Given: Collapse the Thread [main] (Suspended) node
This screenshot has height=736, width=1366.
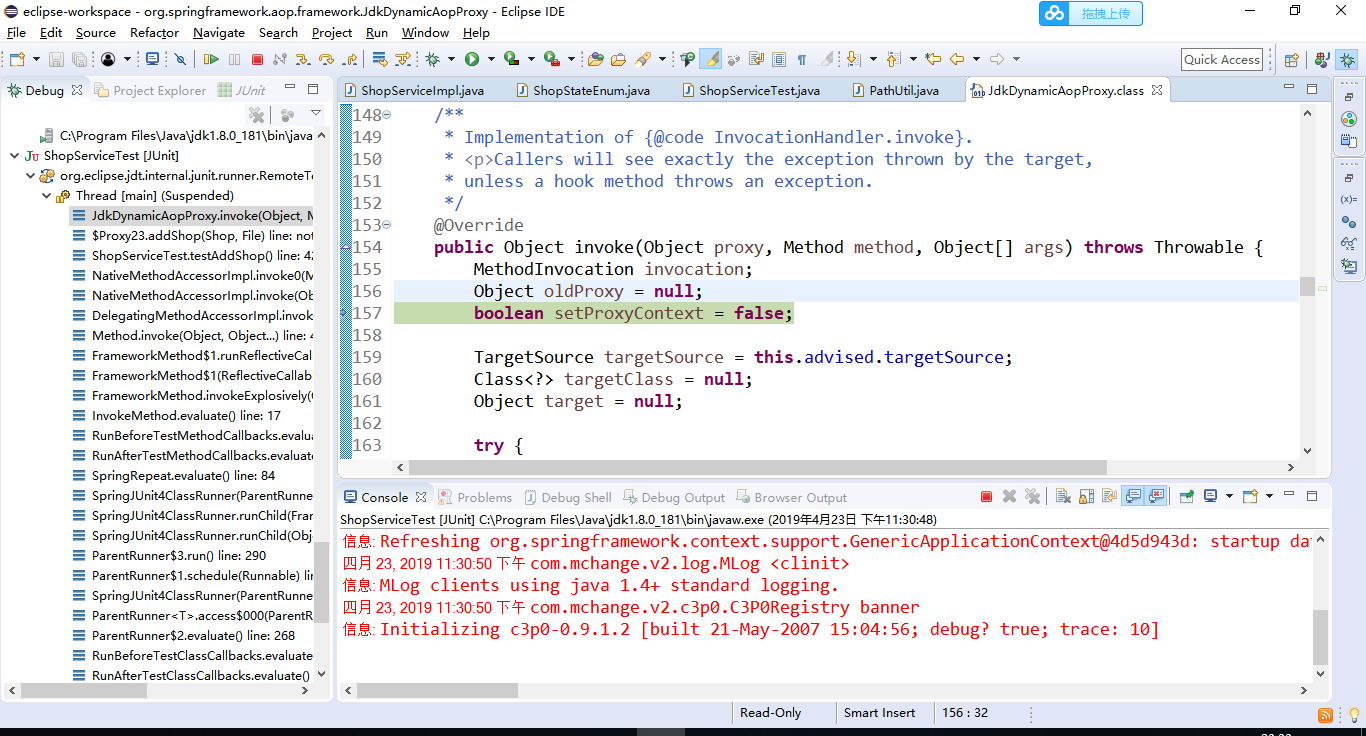Looking at the screenshot, I should (x=47, y=195).
